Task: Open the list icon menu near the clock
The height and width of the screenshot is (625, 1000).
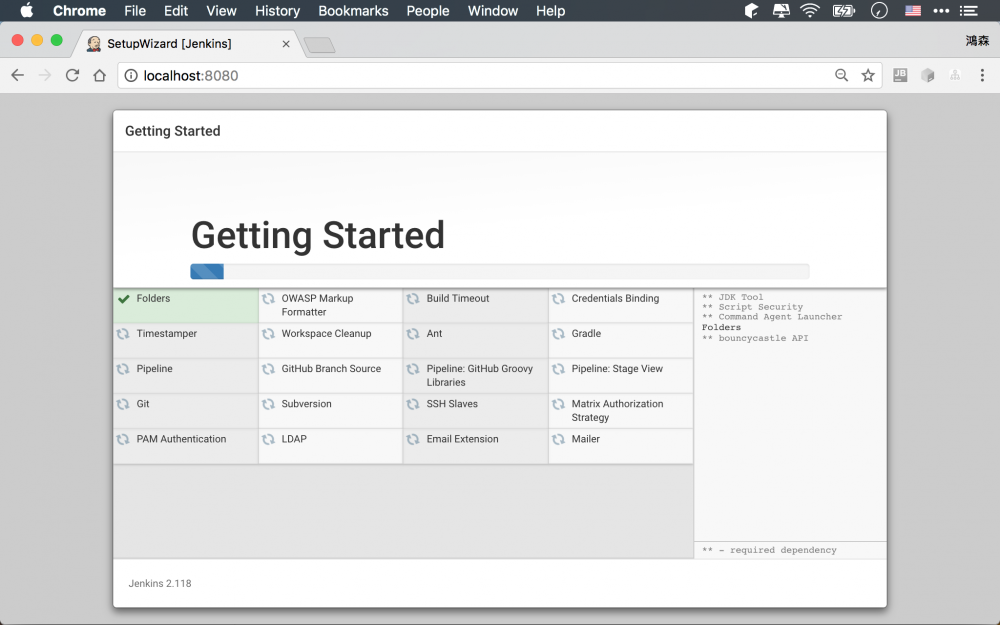Action: [x=968, y=11]
